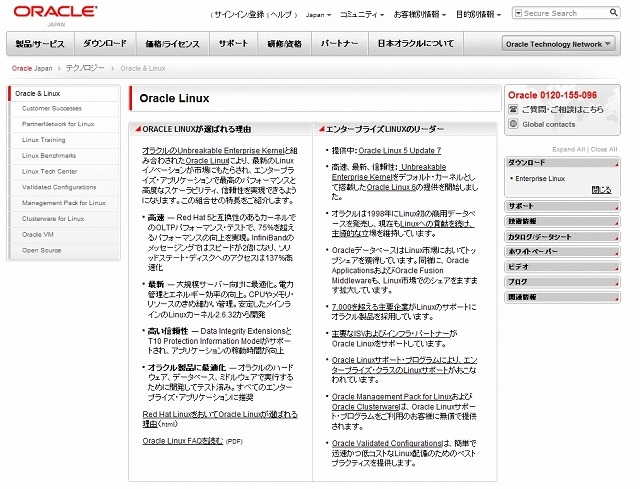Open the ダウンロード navigation menu
This screenshot has width=640, height=489.
[x=105, y=43]
